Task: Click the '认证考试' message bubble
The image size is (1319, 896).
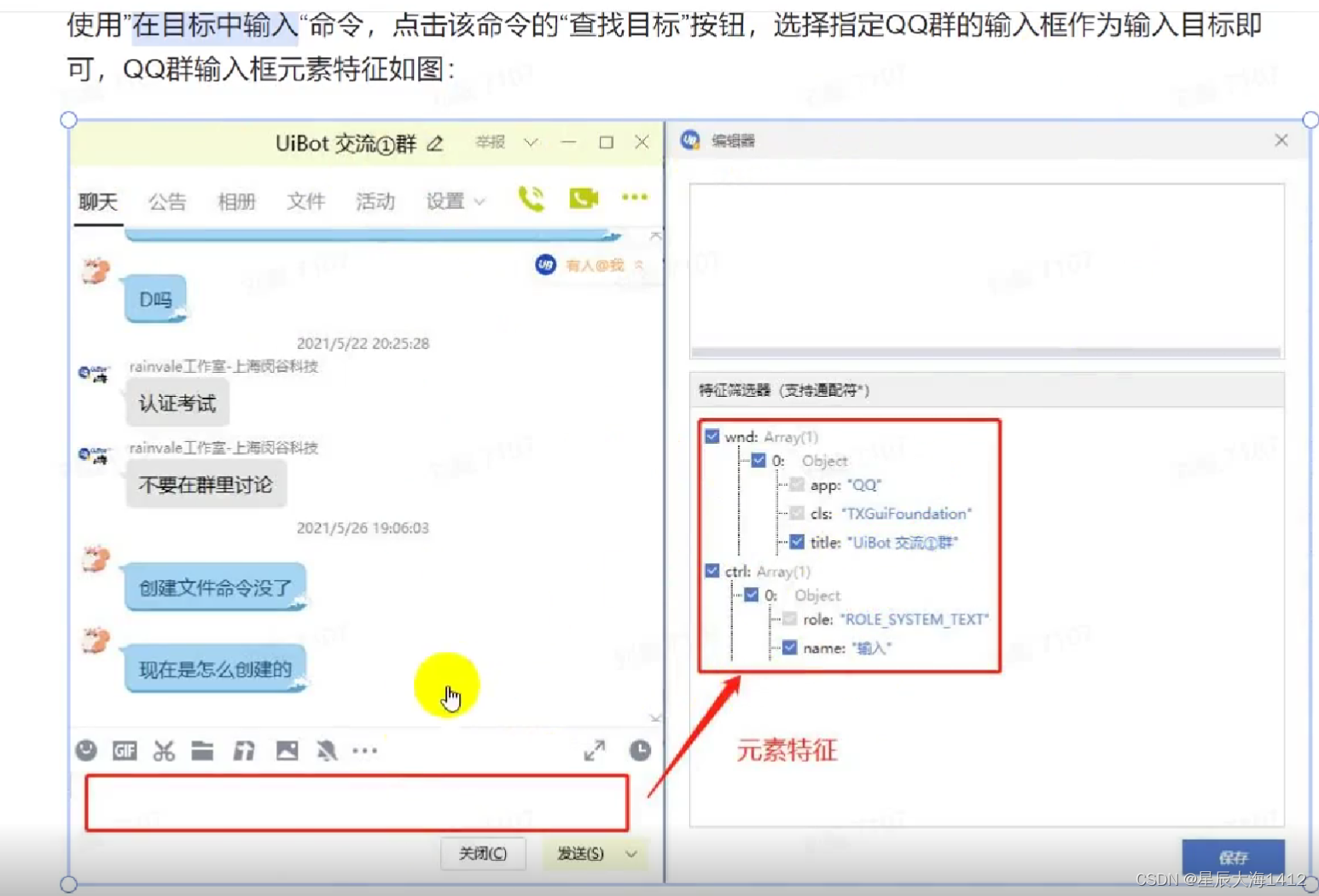Action: coord(177,403)
